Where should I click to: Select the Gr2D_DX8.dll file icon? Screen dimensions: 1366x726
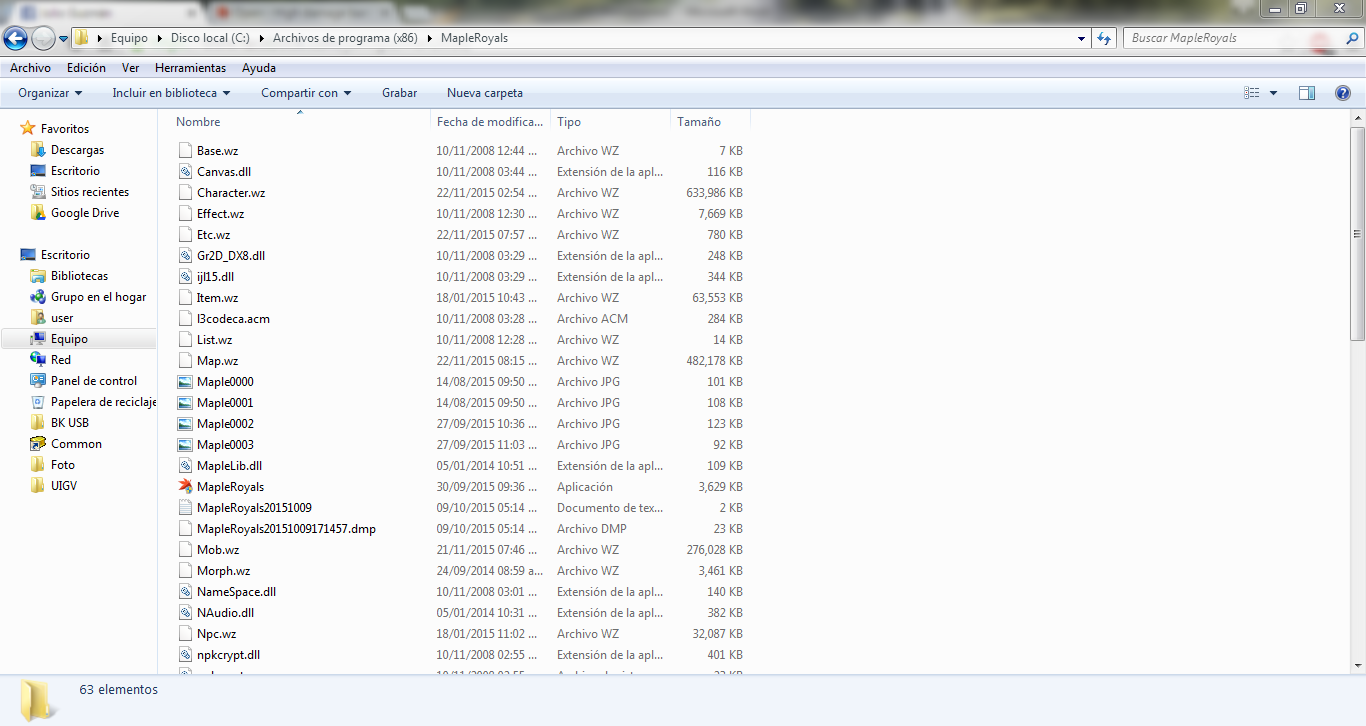point(184,256)
